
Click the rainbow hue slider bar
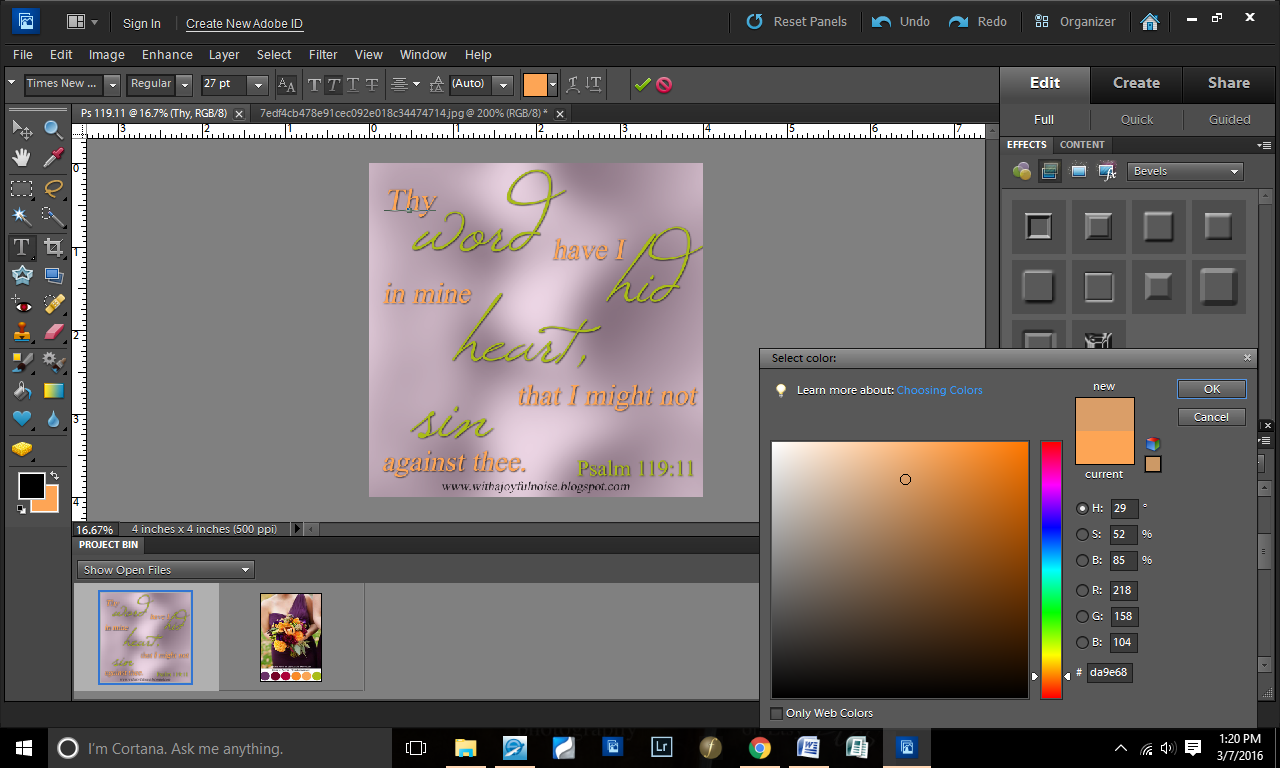tap(1051, 560)
